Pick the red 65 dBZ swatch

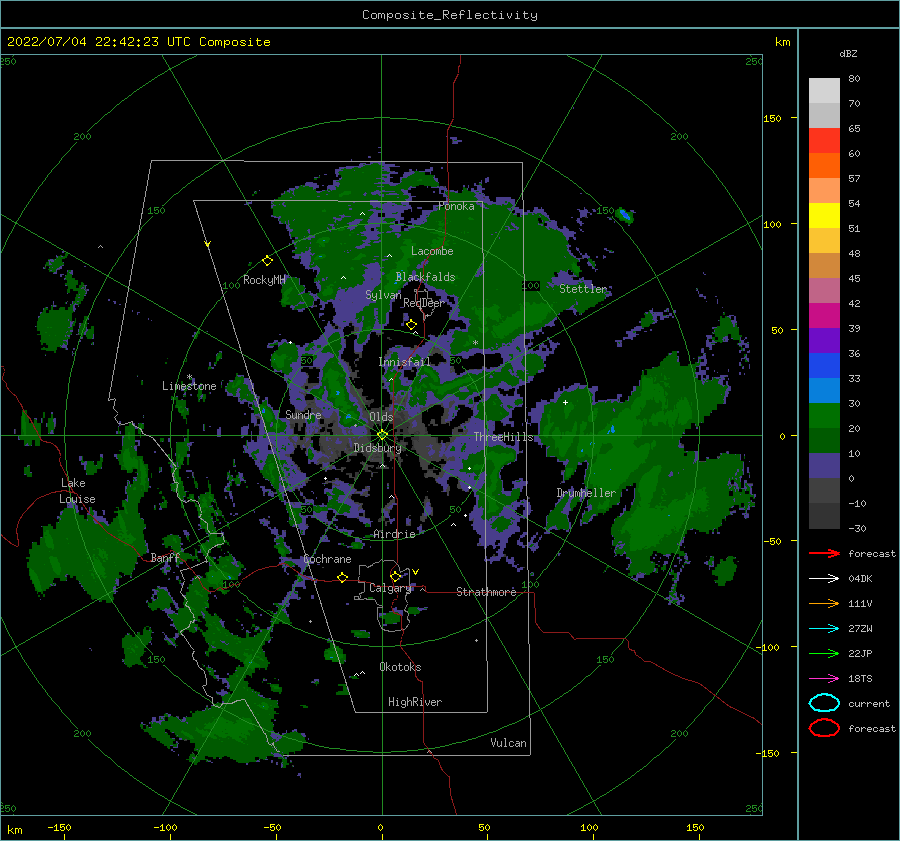(824, 141)
